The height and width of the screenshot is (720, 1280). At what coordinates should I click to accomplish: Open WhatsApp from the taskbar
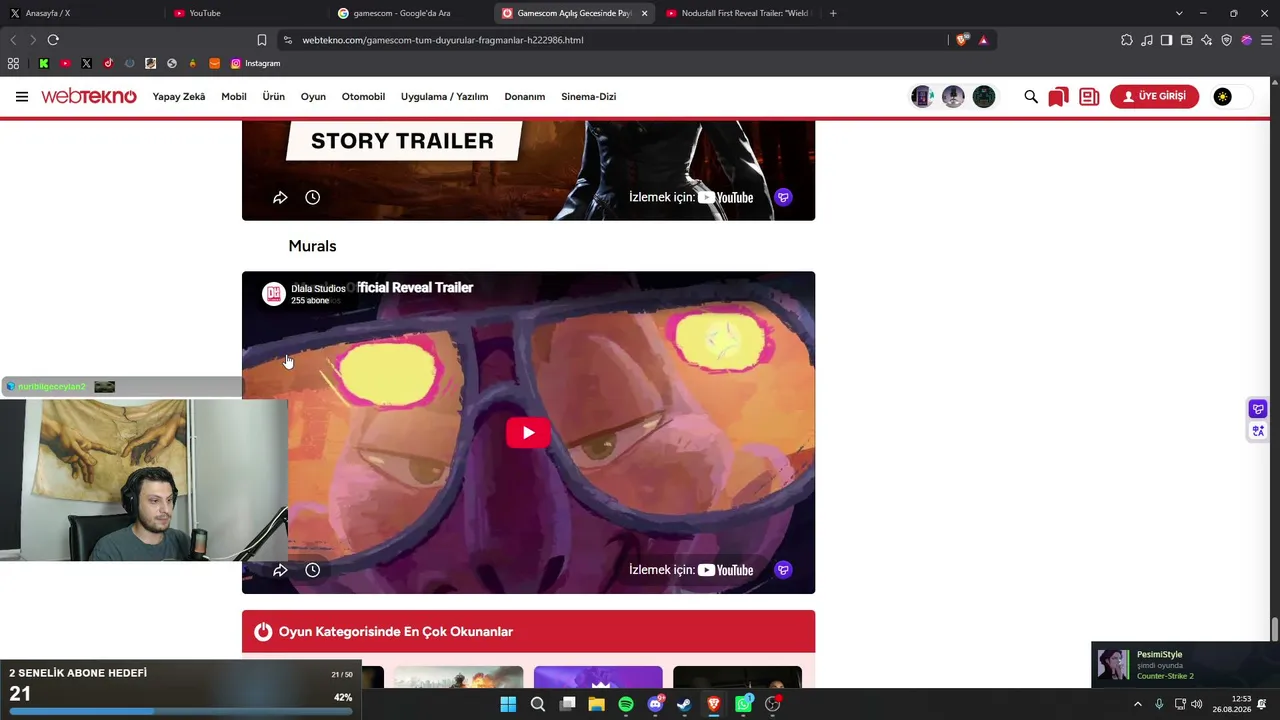tap(743, 704)
